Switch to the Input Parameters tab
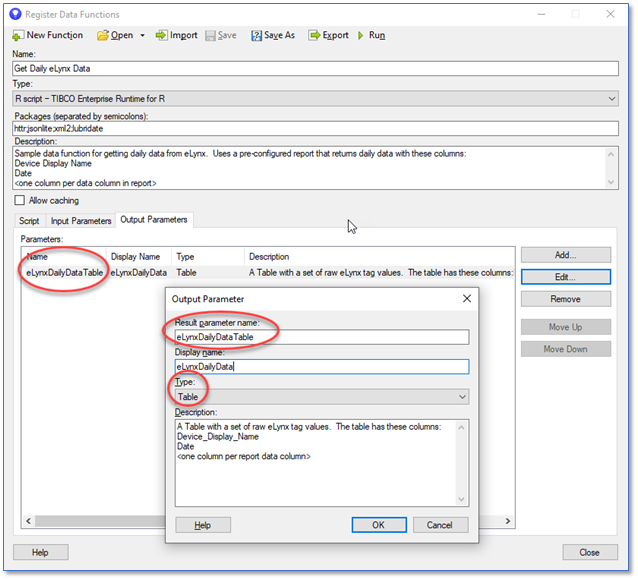This screenshot has height=580, width=638. pyautogui.click(x=81, y=220)
